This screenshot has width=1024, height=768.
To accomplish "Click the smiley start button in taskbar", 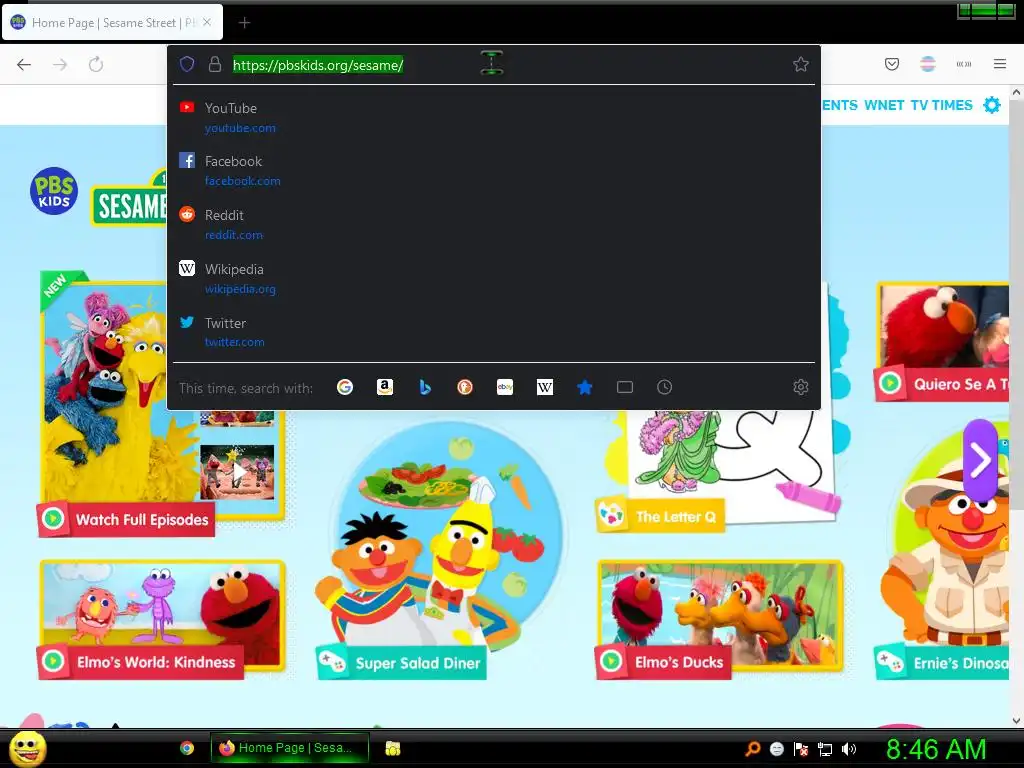I will (x=27, y=748).
